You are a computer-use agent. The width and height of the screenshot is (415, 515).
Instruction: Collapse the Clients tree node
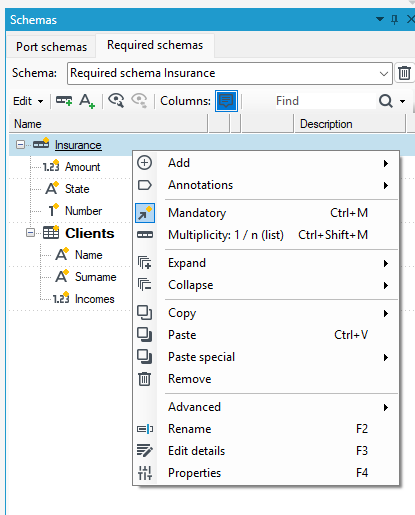30,233
